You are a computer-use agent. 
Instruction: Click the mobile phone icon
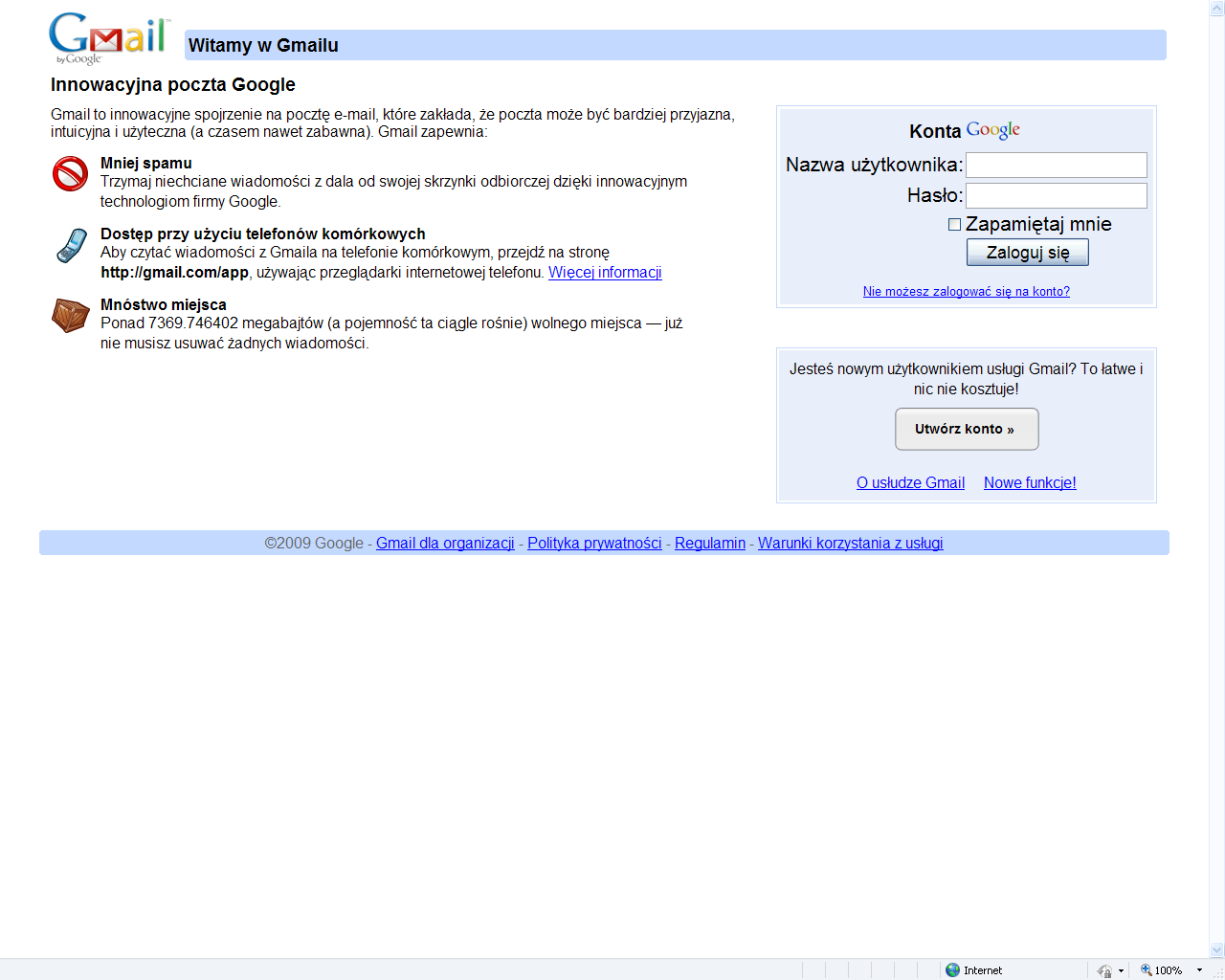[x=72, y=246]
